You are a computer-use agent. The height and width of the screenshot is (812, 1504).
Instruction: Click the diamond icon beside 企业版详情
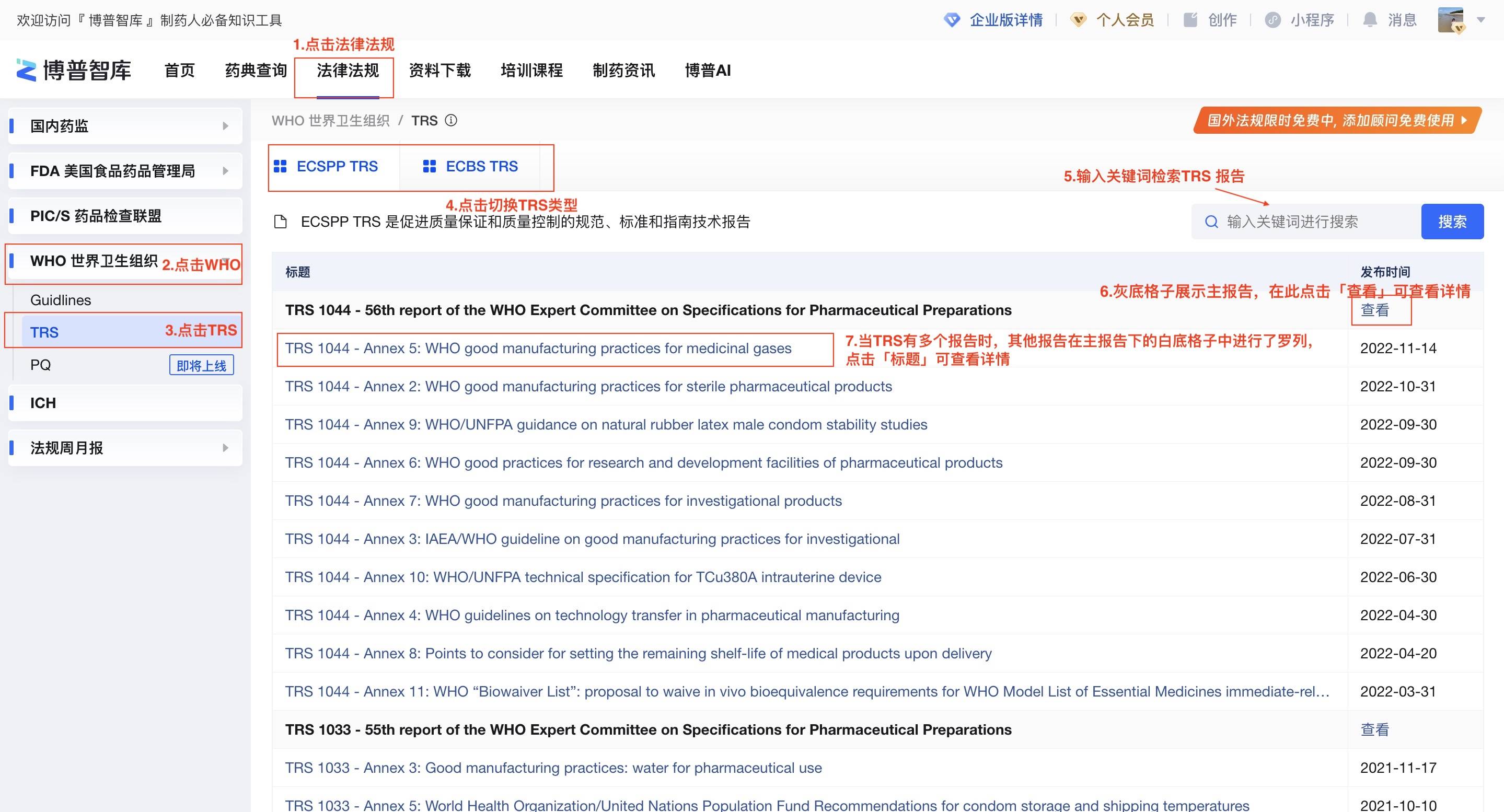pos(952,20)
